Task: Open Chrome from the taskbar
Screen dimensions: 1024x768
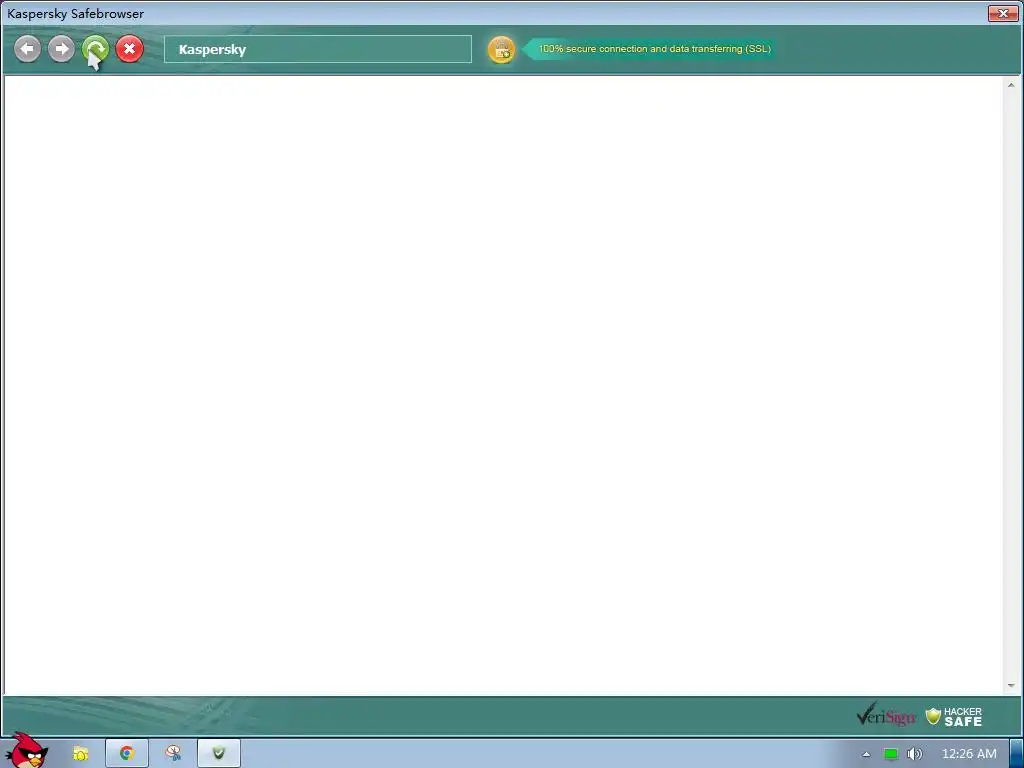Action: click(x=127, y=753)
